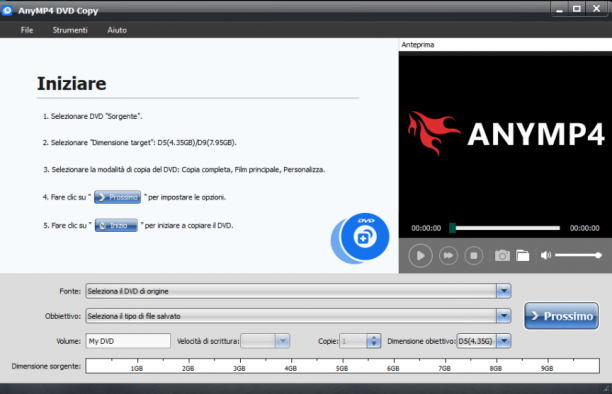Click the elapsed time 00:00:00 left
This screenshot has height=394, width=612.
426,228
